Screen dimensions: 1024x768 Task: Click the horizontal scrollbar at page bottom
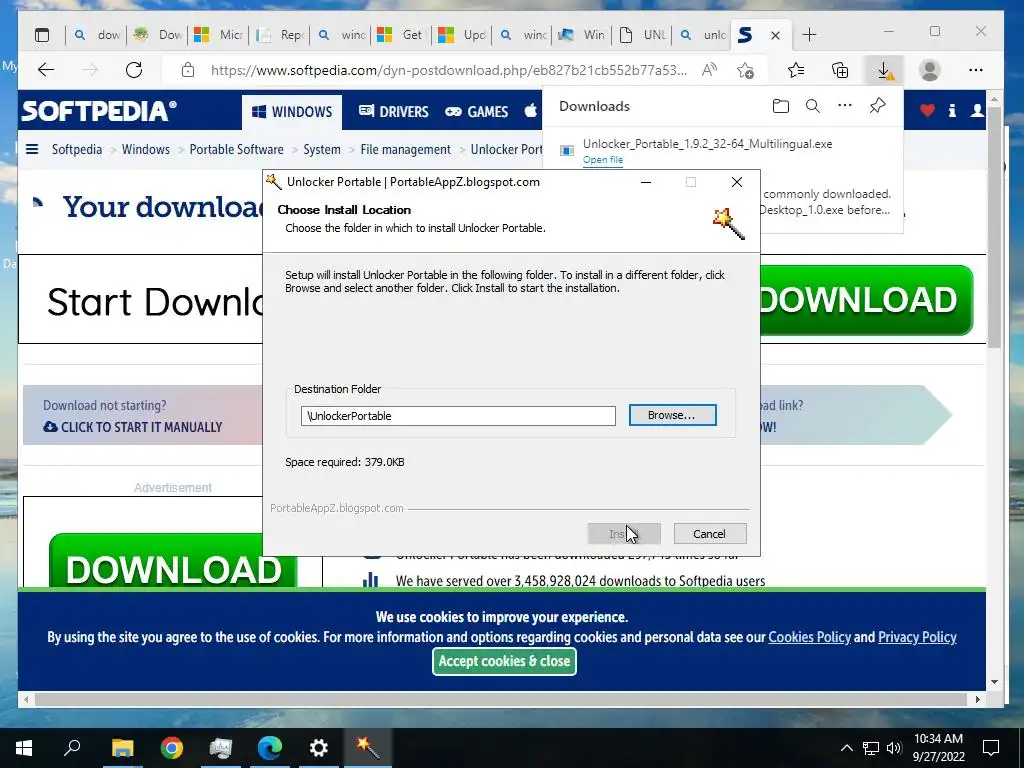tap(501, 699)
